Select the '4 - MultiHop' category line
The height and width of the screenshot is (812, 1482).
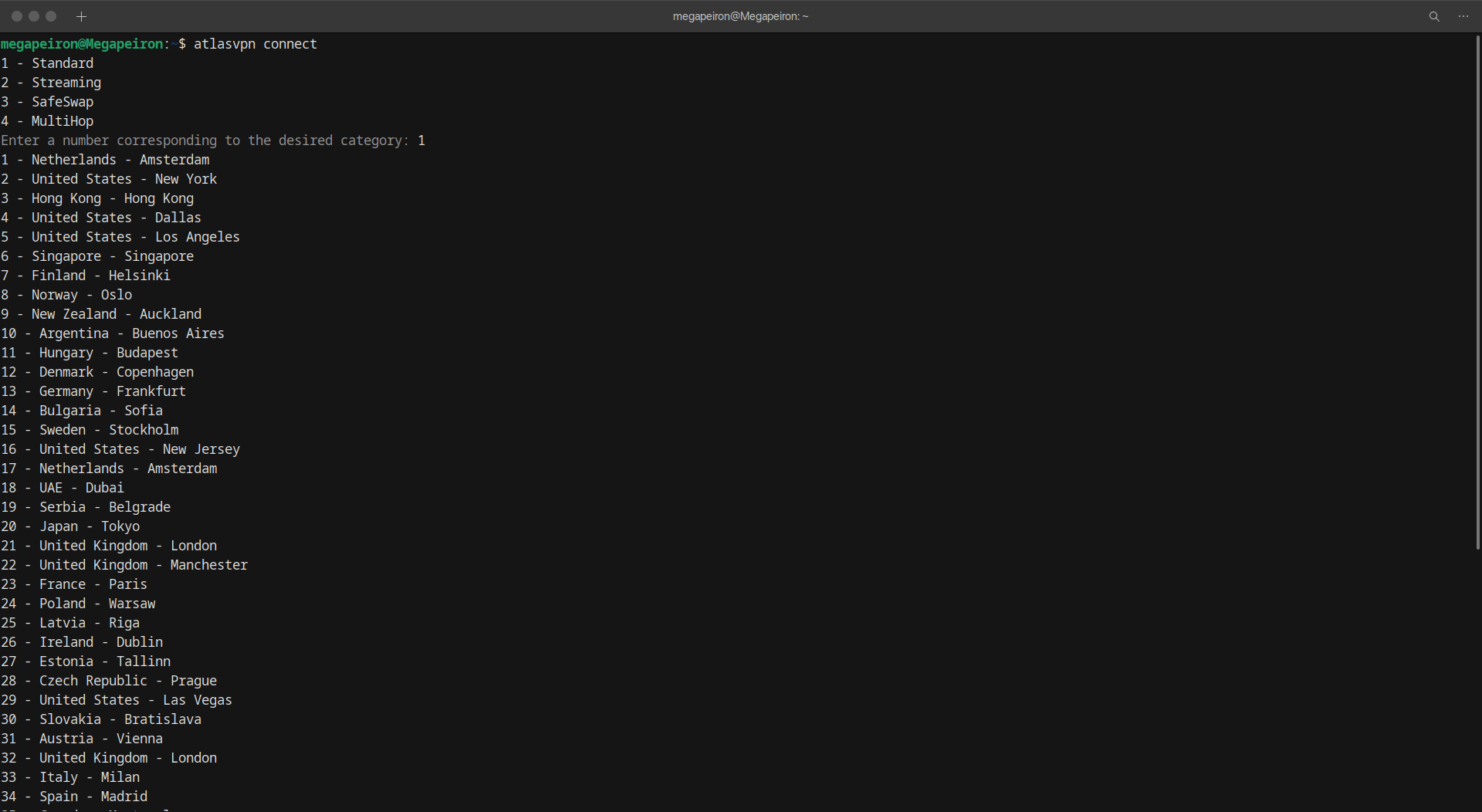[47, 121]
